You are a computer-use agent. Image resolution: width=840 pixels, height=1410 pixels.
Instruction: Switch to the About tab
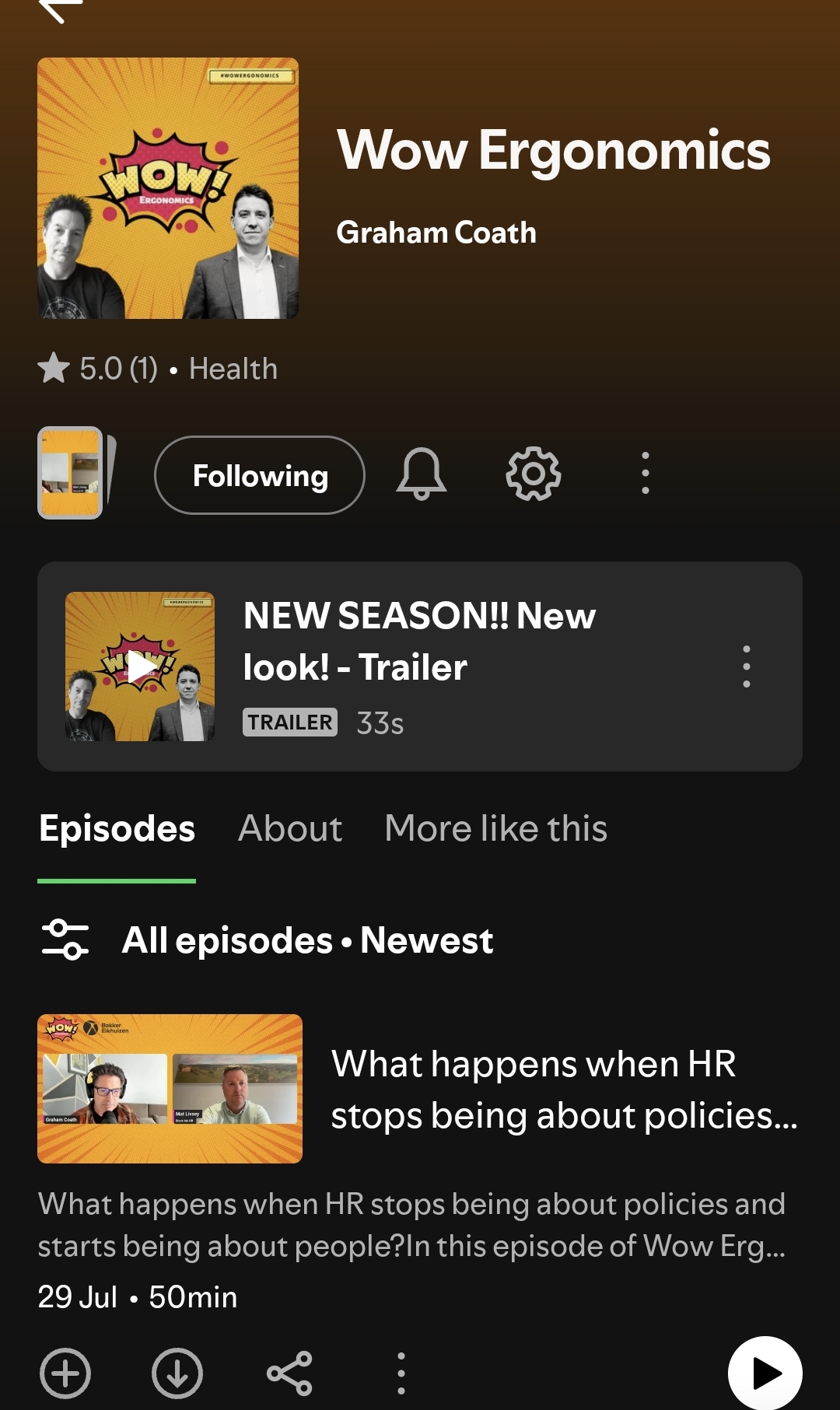pyautogui.click(x=290, y=829)
